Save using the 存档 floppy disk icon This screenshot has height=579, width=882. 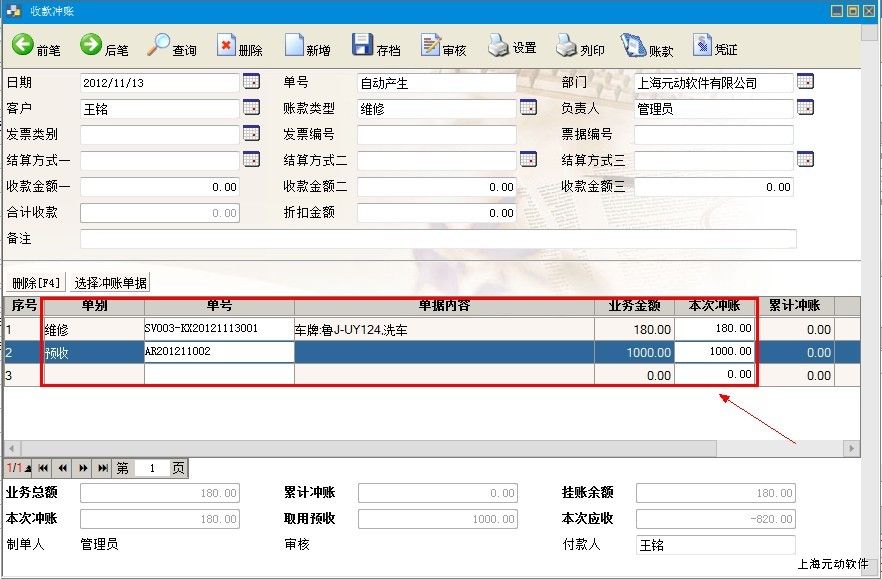point(363,45)
